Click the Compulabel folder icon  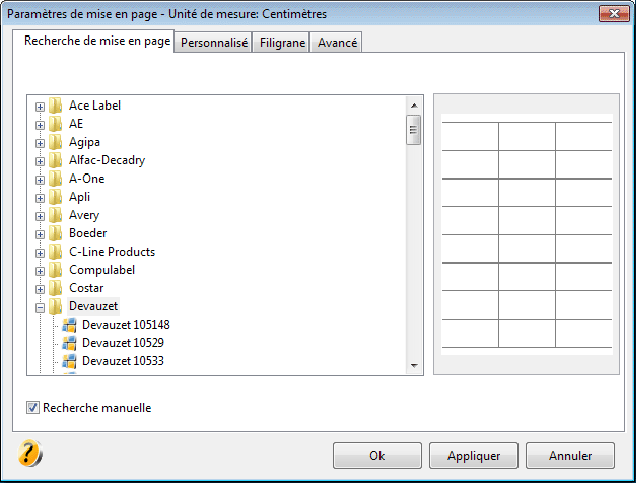point(56,270)
